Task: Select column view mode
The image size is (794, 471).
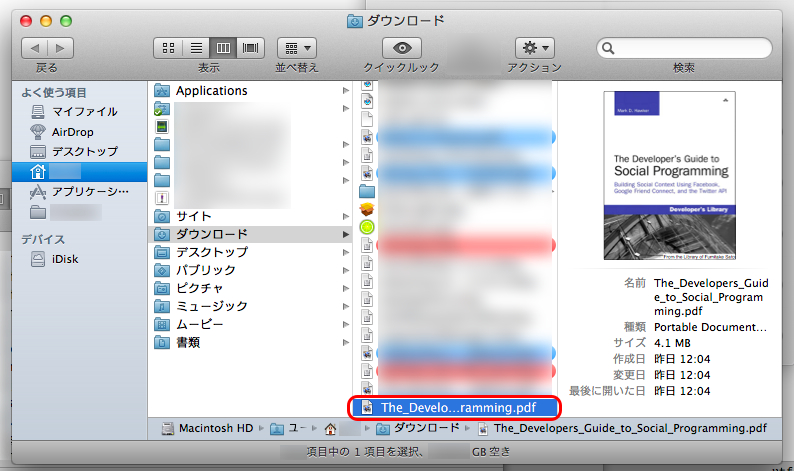Action: click(x=223, y=47)
